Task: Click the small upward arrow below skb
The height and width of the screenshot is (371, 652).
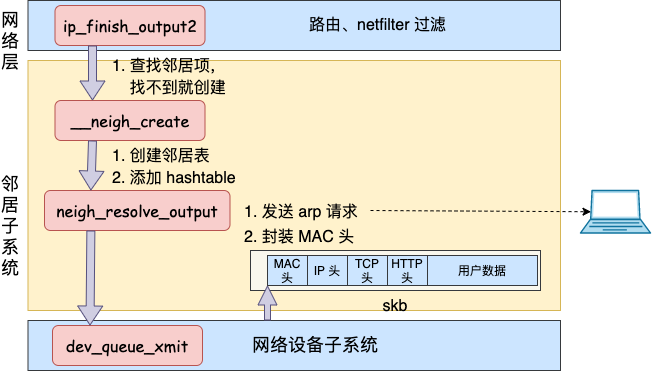Action: [267, 304]
